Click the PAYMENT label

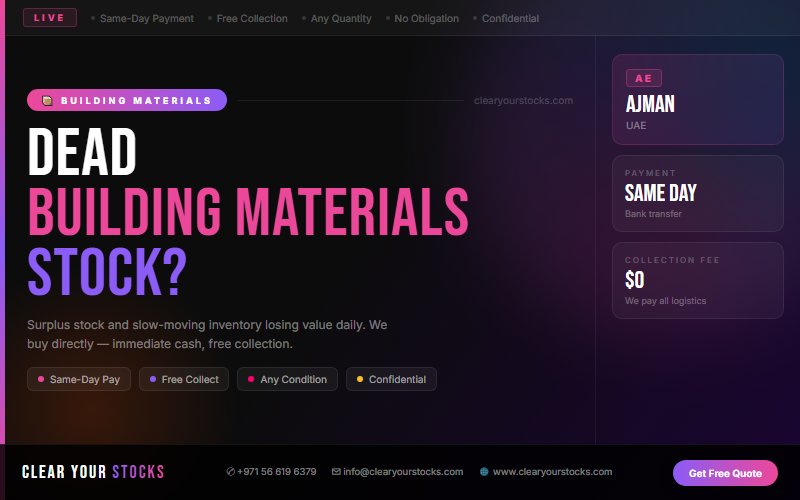650,173
